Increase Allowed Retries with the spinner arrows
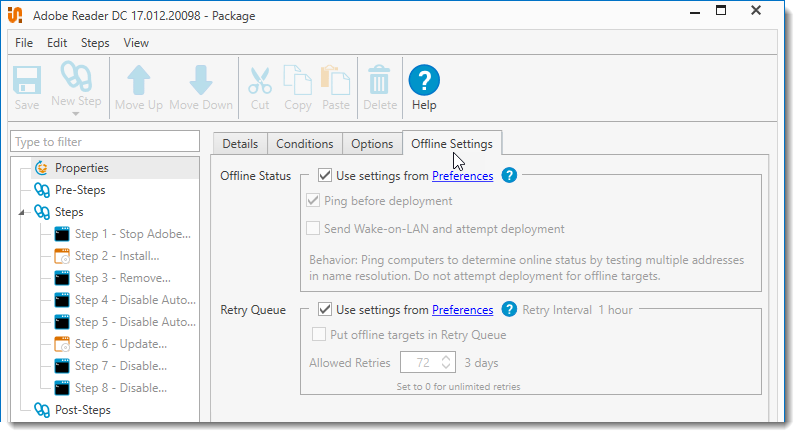Viewport: 800px width, 437px height. pyautogui.click(x=446, y=356)
